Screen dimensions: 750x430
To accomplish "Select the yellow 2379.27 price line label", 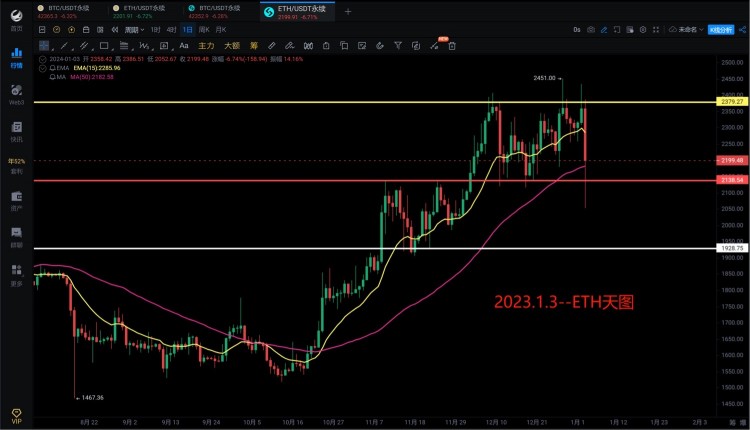I will click(x=732, y=102).
